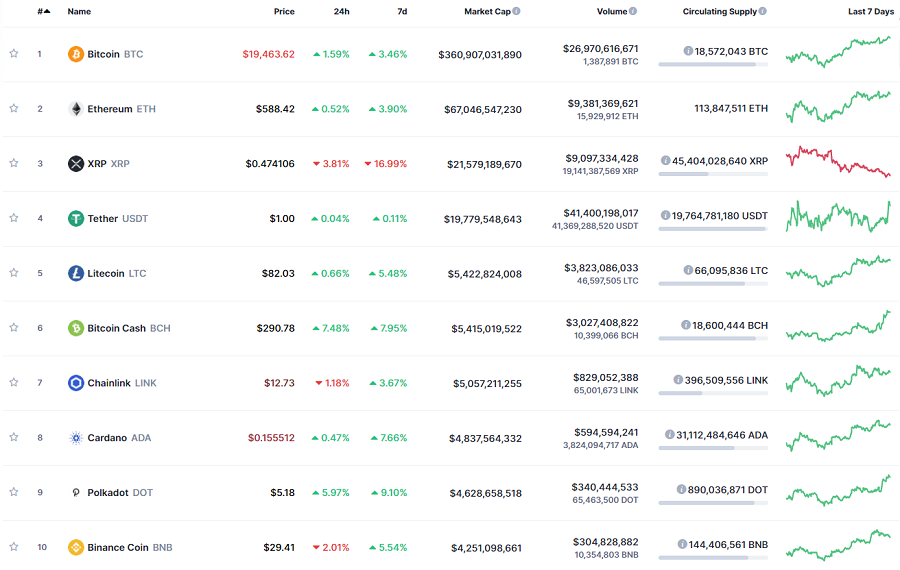900x570 pixels.
Task: Sort by Circulating Supply header
Action: coord(720,11)
